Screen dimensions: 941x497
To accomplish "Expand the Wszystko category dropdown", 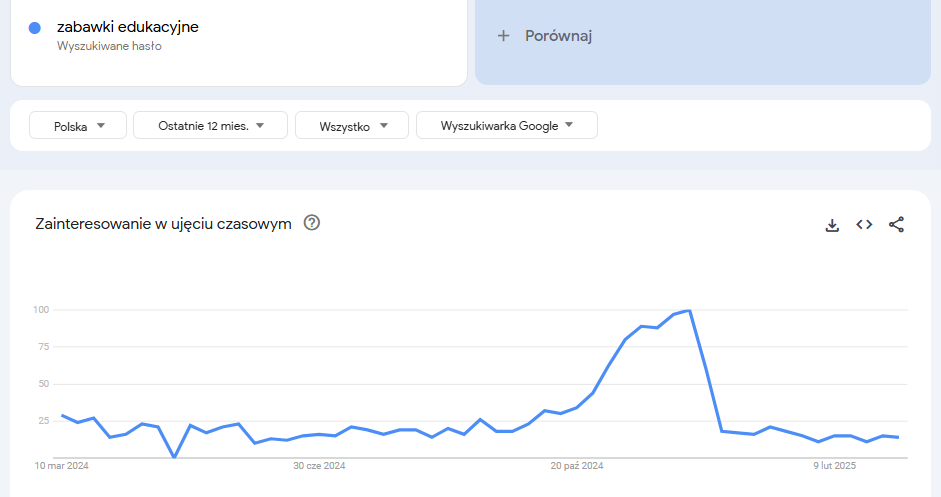I will click(352, 126).
